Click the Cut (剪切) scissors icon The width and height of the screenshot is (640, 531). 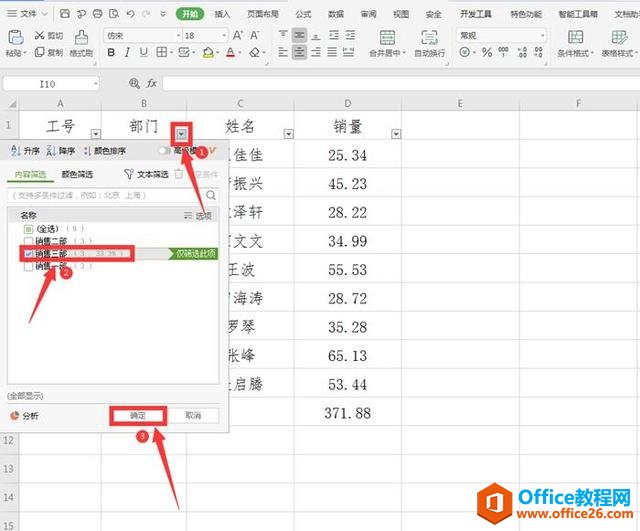[x=39, y=36]
